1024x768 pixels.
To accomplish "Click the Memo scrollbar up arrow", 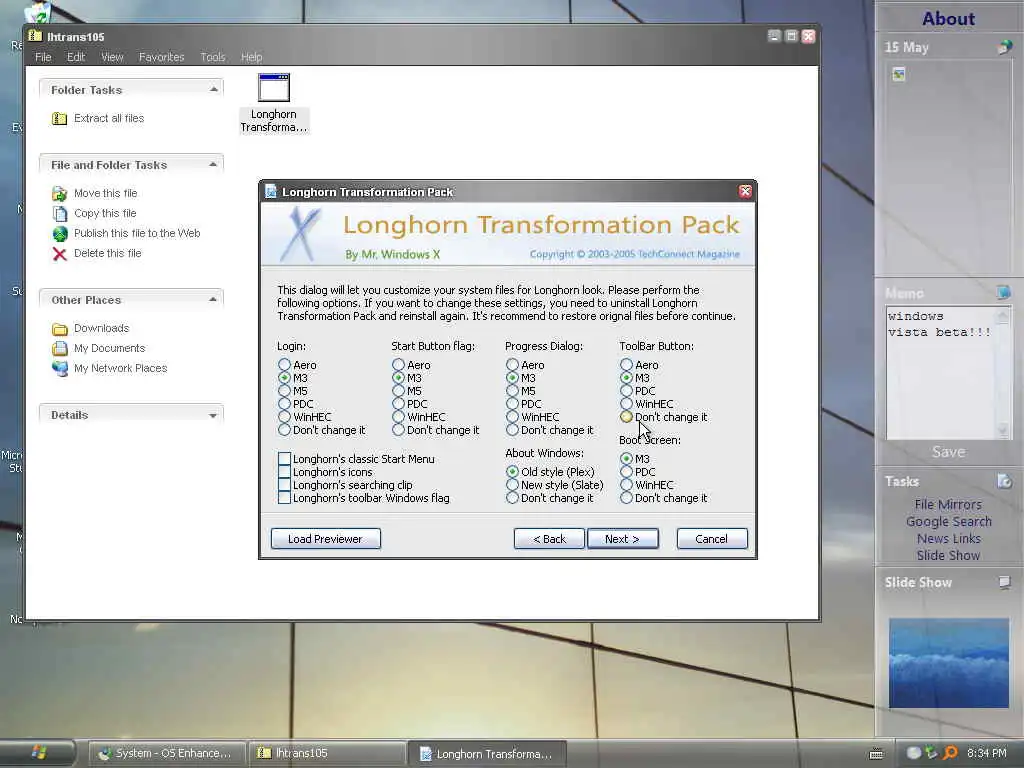I will 1003,315.
